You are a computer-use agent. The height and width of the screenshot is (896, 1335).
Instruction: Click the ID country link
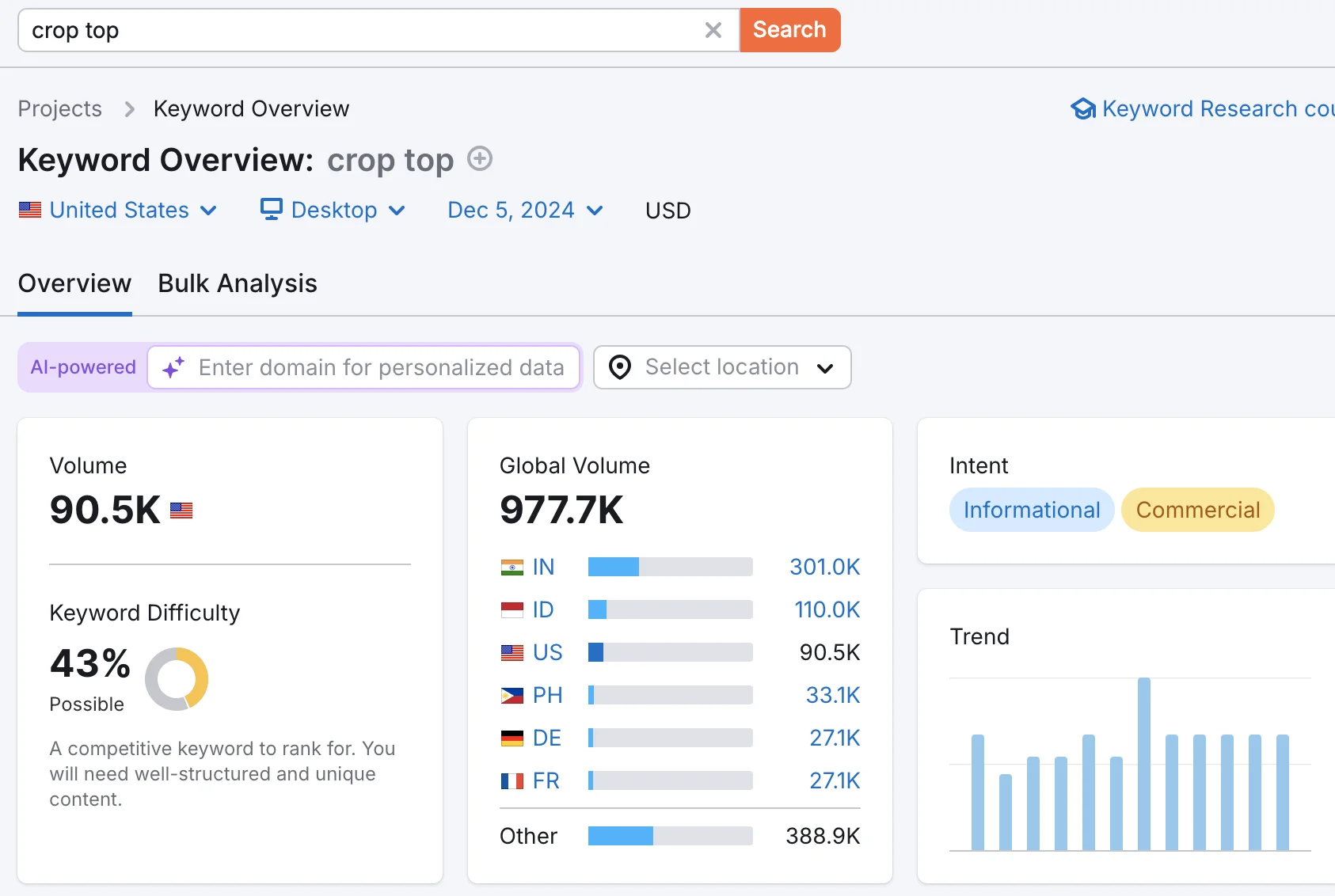(543, 609)
